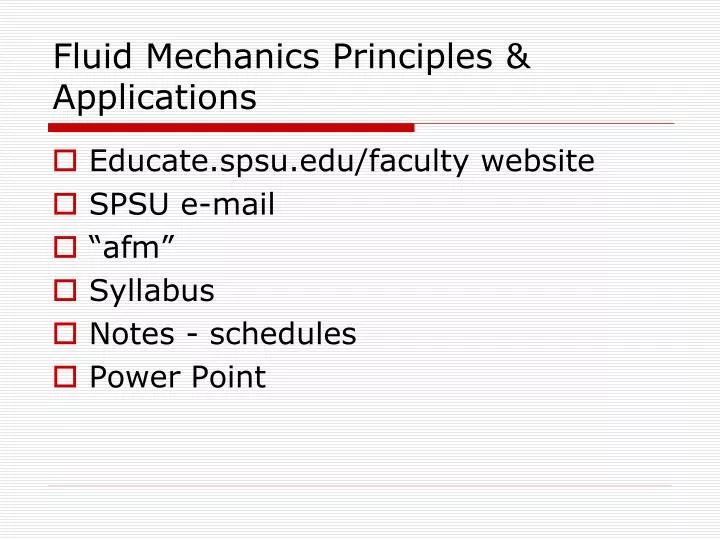Click the SPSU e-mail text line

pyautogui.click(x=182, y=204)
